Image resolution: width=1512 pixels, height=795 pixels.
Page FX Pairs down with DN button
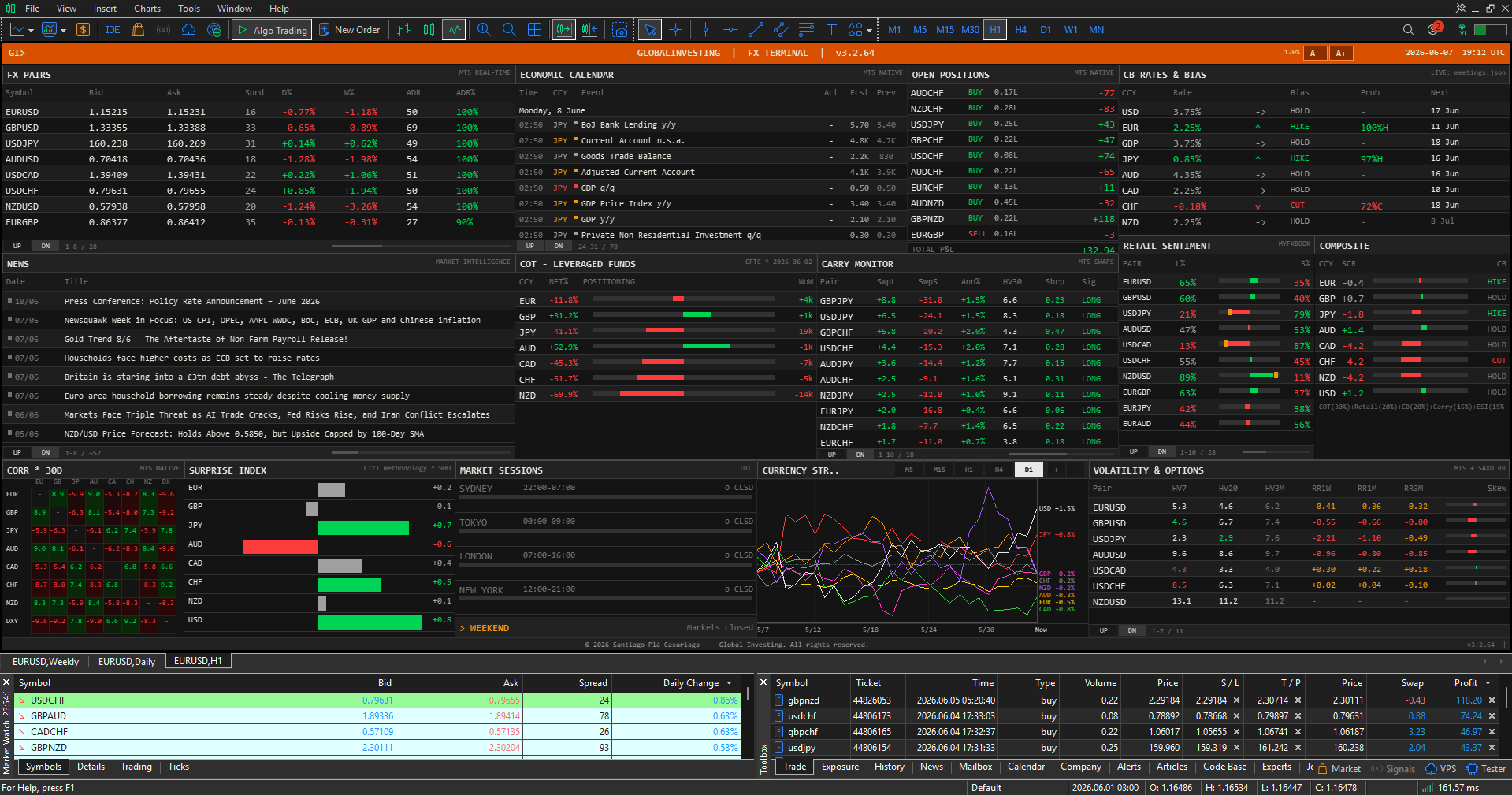(46, 246)
